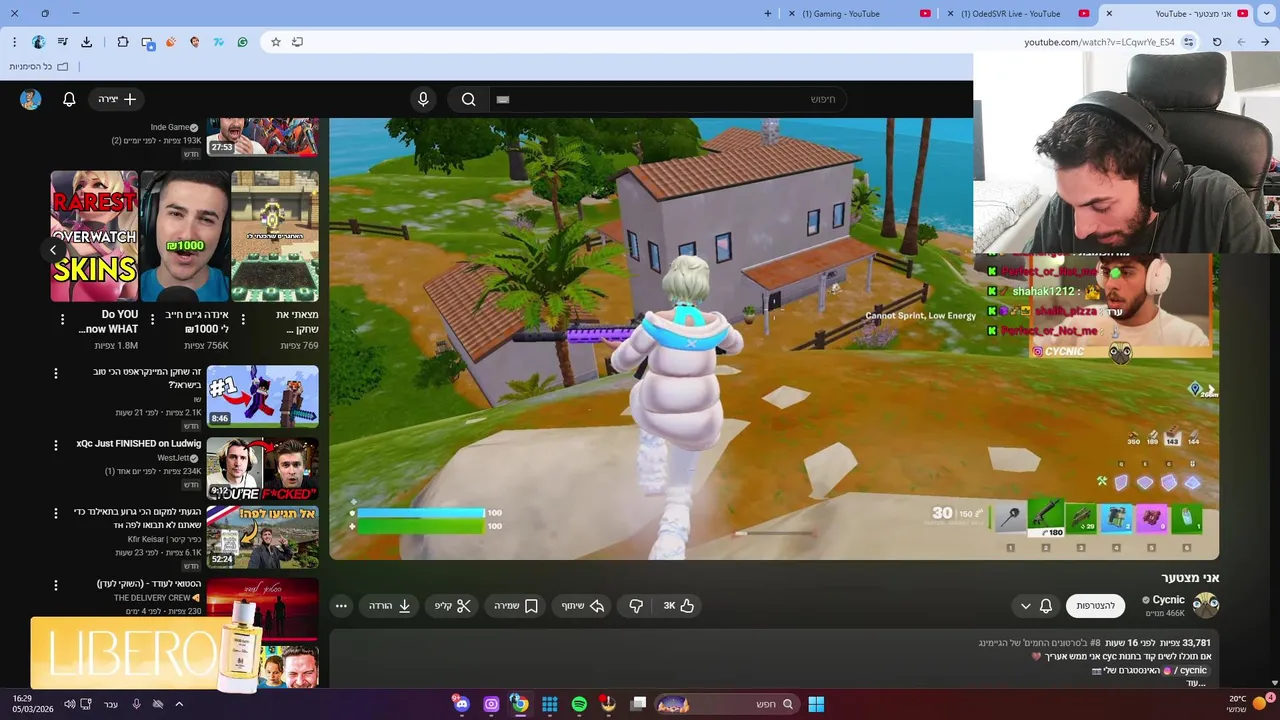Open #1 Minecraft video thumbnail 8:46

(x=263, y=396)
